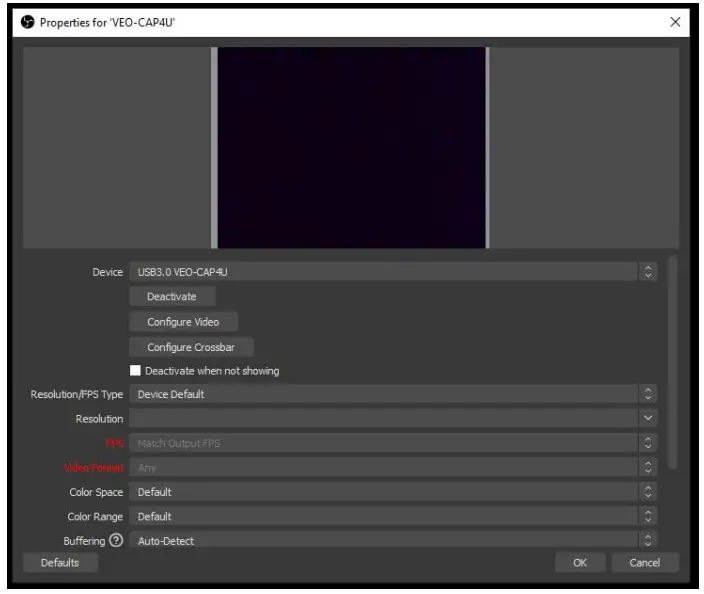Click the 'Device' label text
The image size is (704, 594).
[x=108, y=272]
